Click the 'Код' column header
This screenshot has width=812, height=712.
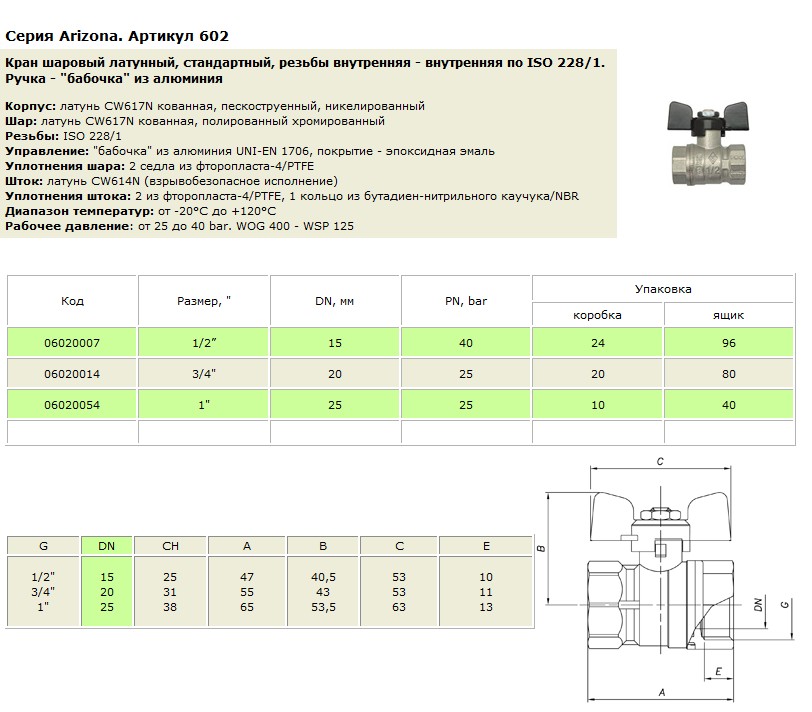tap(72, 301)
